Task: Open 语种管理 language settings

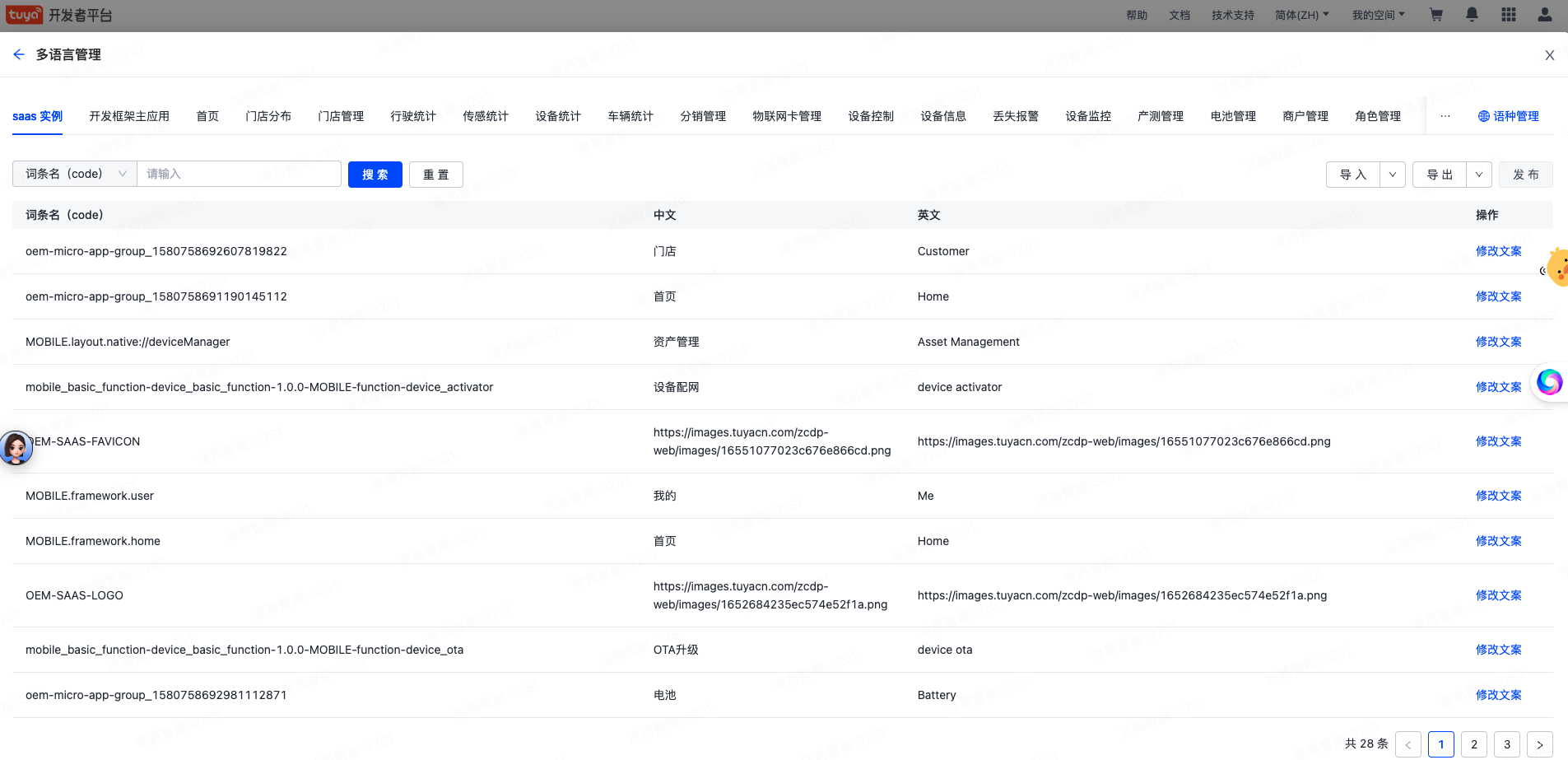Action: coord(1509,116)
